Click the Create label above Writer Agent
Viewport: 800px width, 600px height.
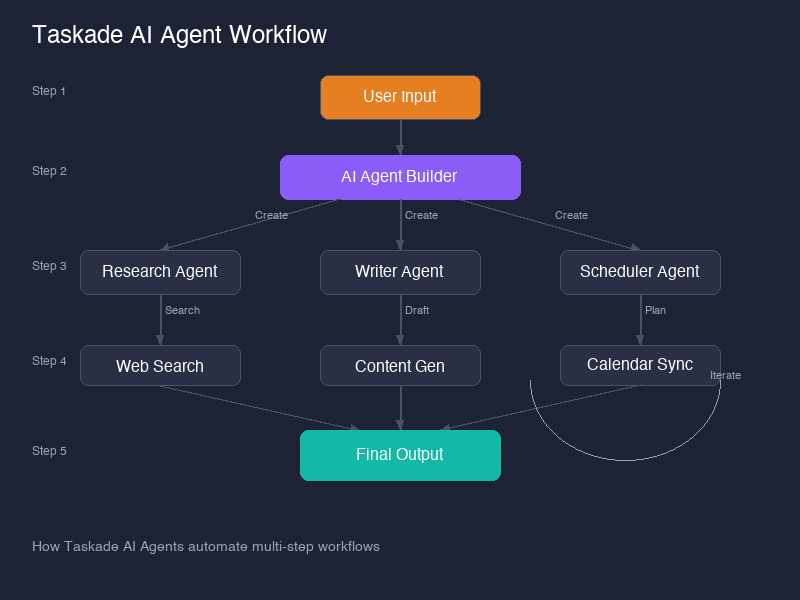[x=421, y=215]
